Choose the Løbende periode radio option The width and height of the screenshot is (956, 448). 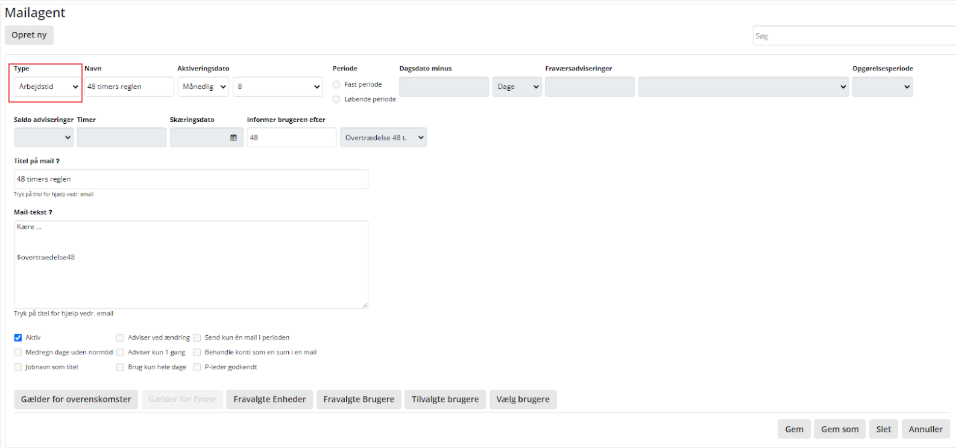coord(336,99)
